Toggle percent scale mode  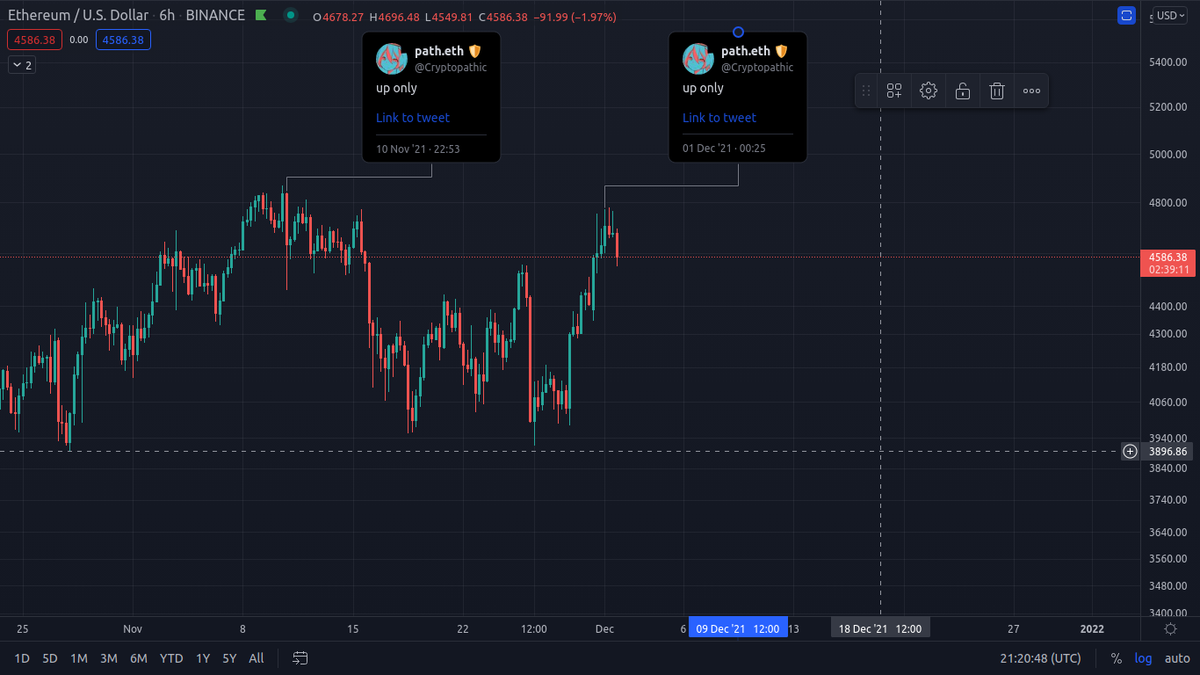click(x=1117, y=658)
